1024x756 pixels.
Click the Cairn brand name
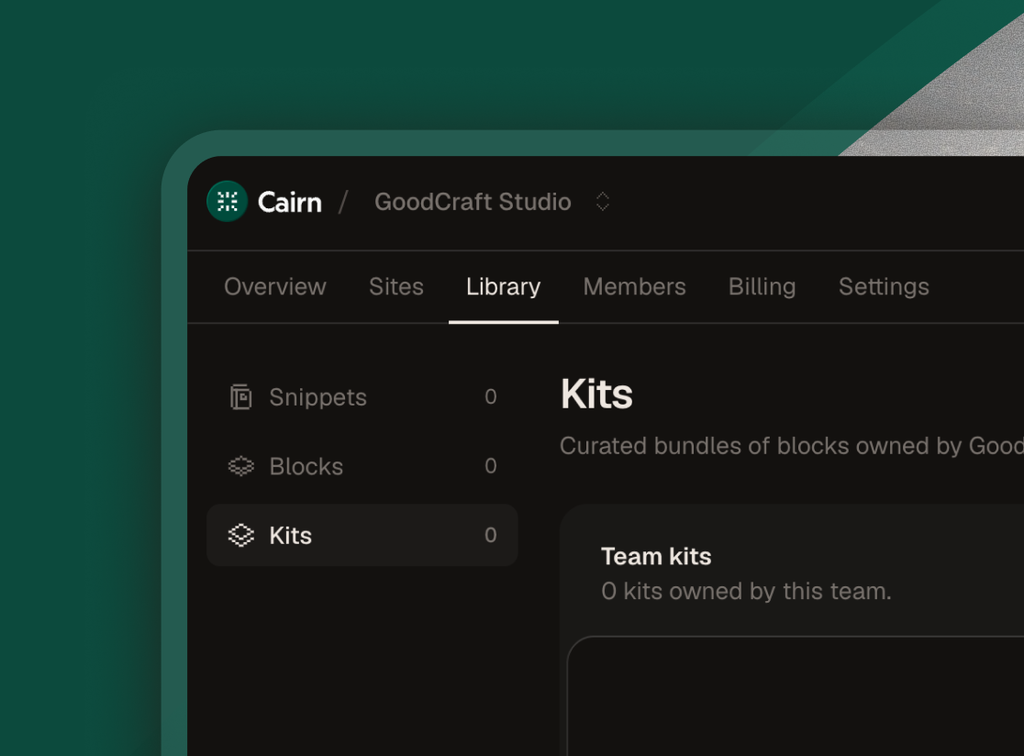(x=289, y=202)
